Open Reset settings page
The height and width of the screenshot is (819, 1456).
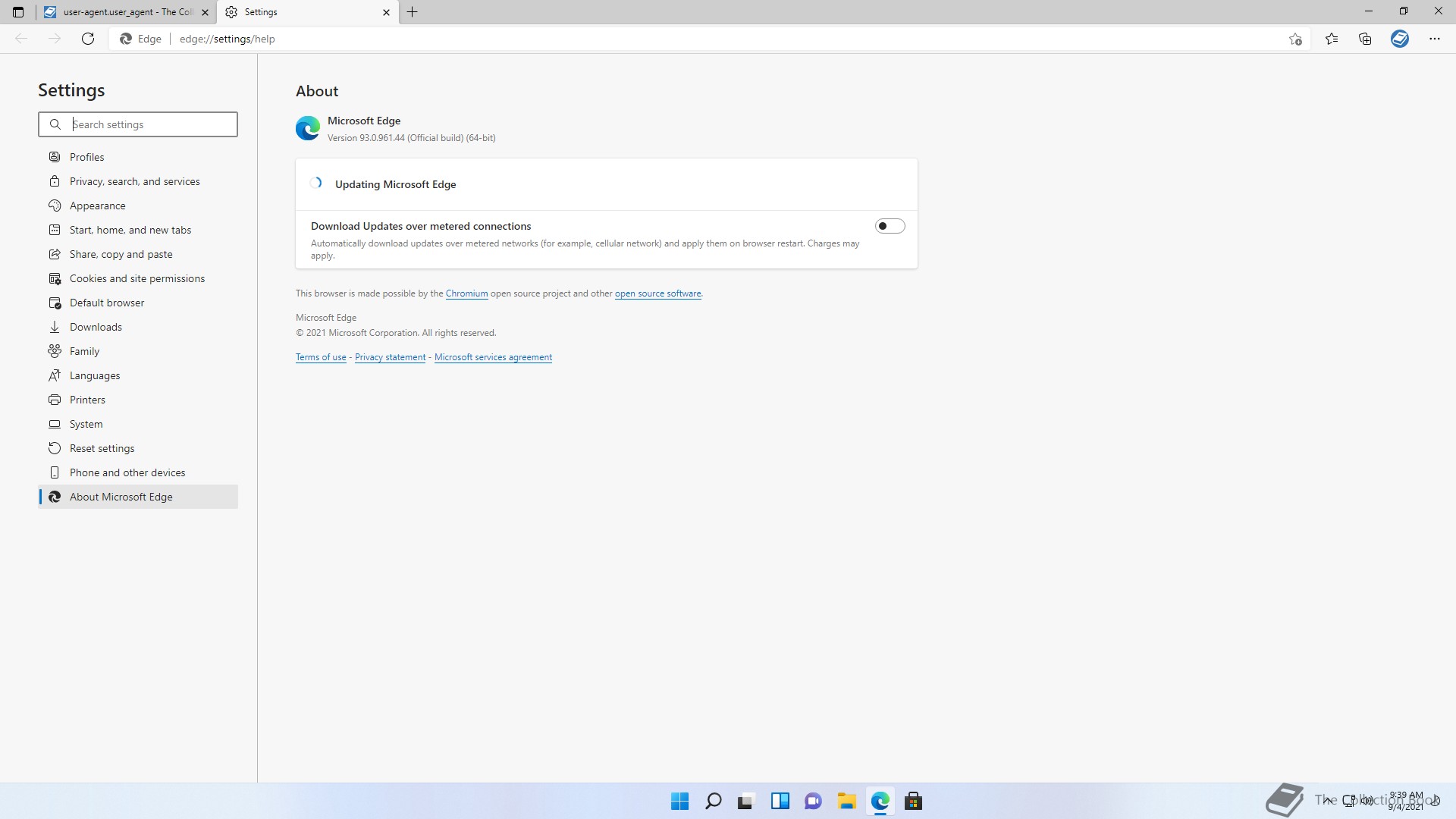138,448
